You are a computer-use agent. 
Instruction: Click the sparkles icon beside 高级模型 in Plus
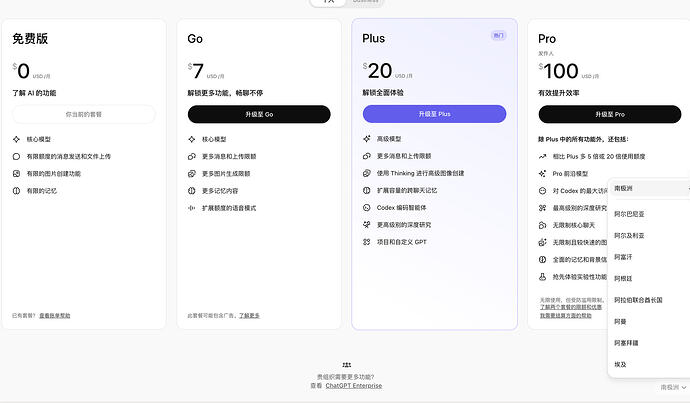[x=367, y=139]
